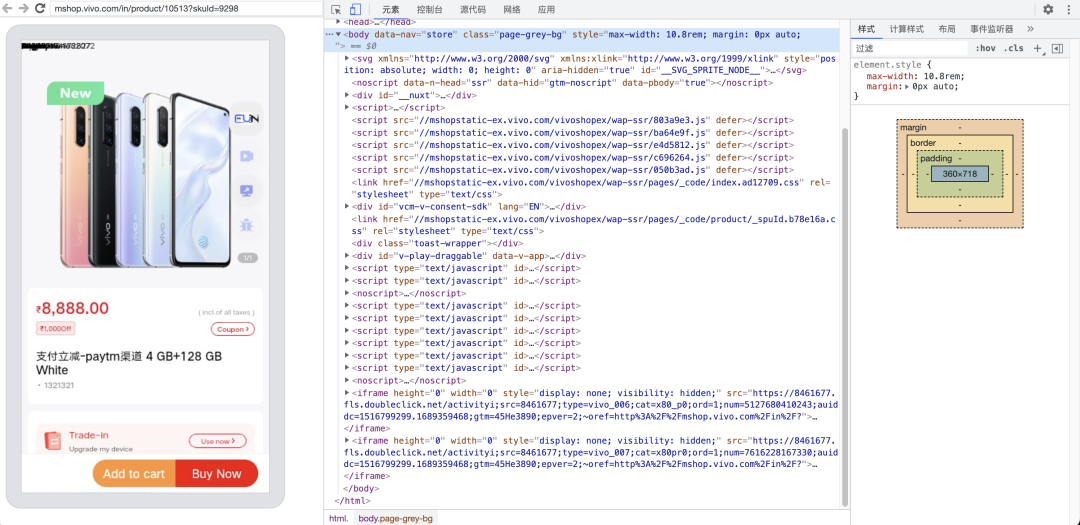Screen dimensions: 1080x525
Task: Click the FUN logo icon on product image
Action: click(x=246, y=119)
